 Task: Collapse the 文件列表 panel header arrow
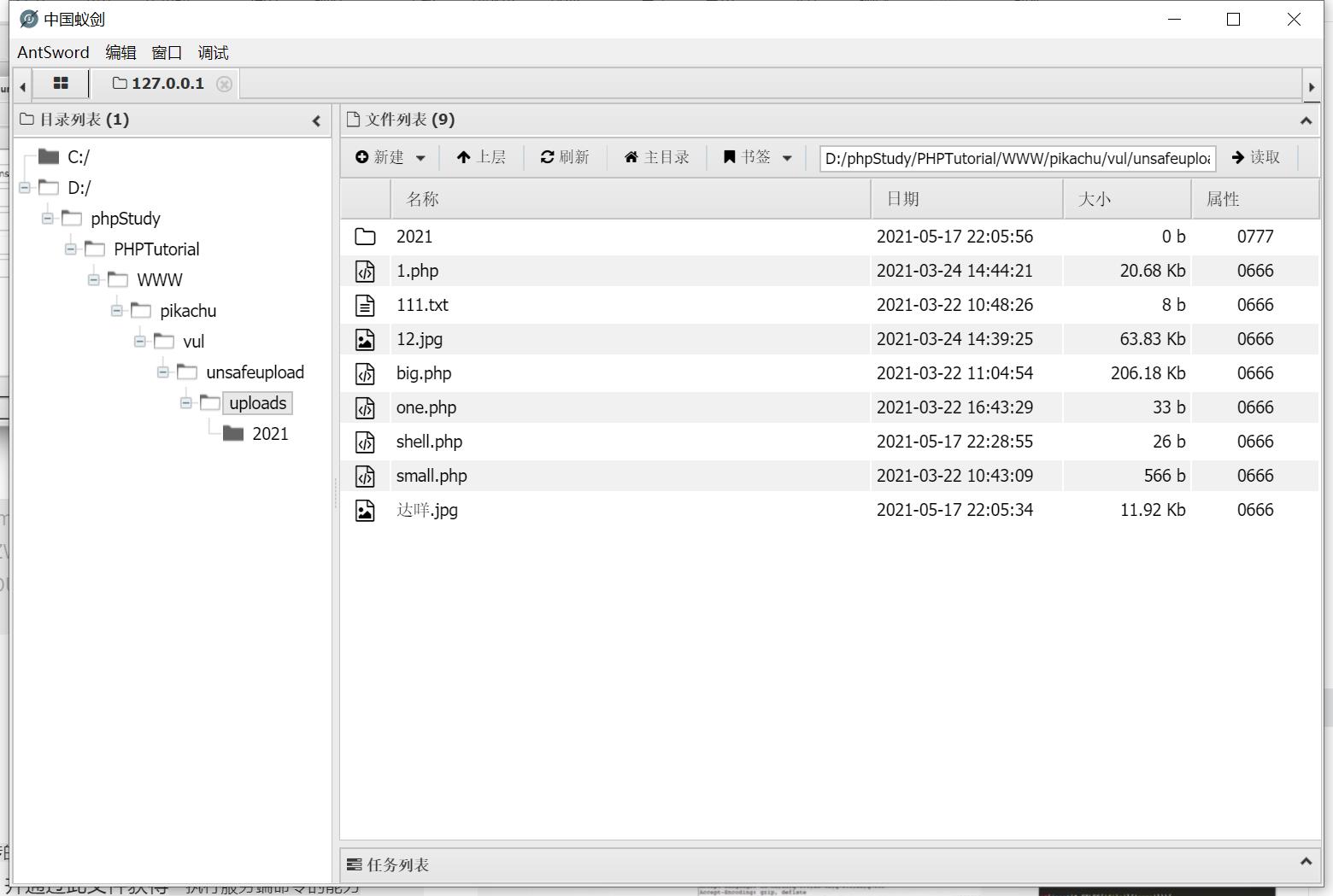(x=1306, y=120)
